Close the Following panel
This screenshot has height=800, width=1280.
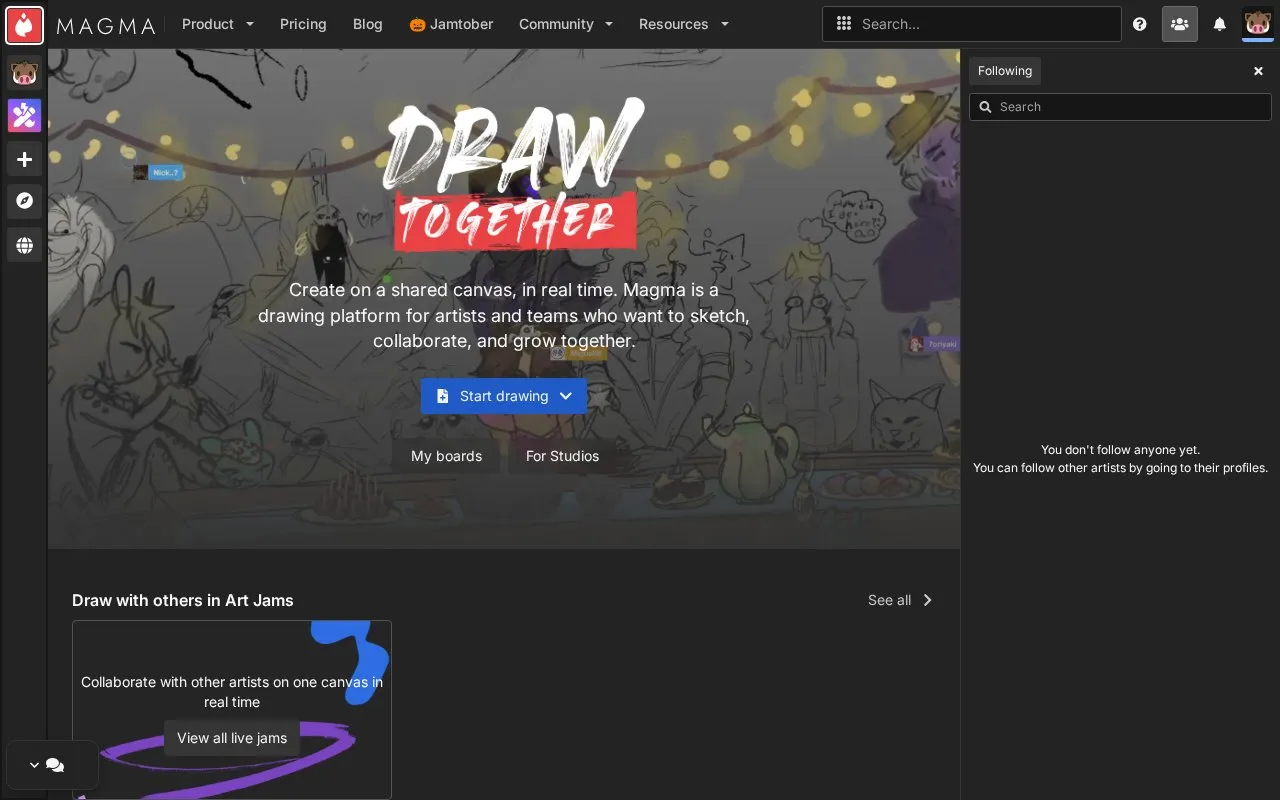click(1259, 71)
